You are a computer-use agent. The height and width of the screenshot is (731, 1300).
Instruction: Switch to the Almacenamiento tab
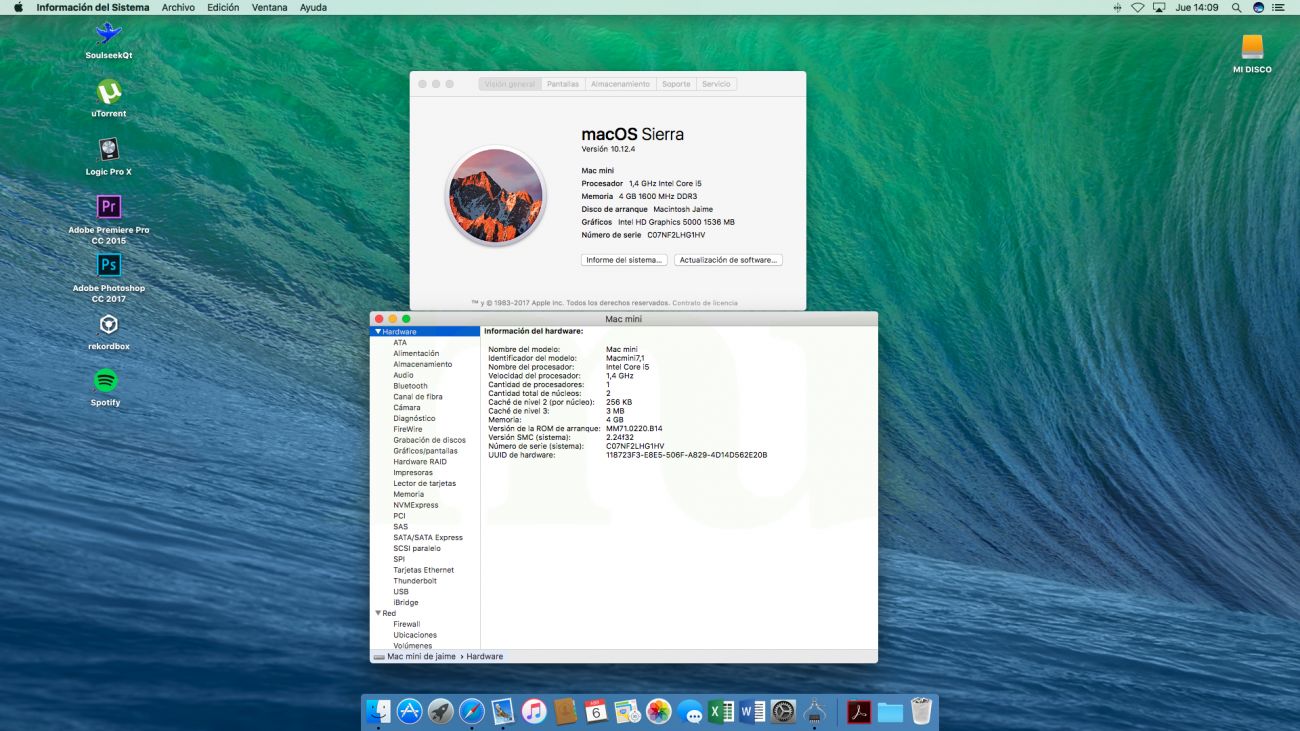pyautogui.click(x=620, y=84)
